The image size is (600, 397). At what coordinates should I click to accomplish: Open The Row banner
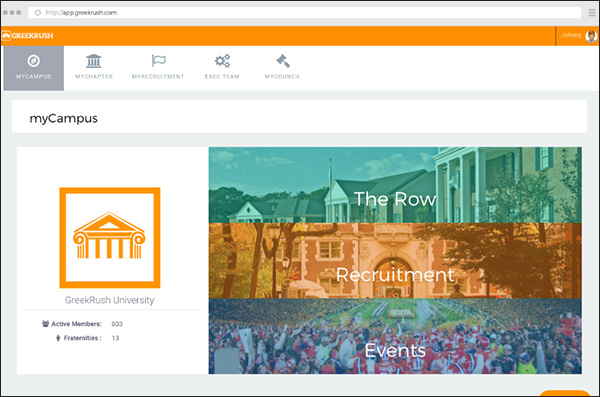[395, 185]
